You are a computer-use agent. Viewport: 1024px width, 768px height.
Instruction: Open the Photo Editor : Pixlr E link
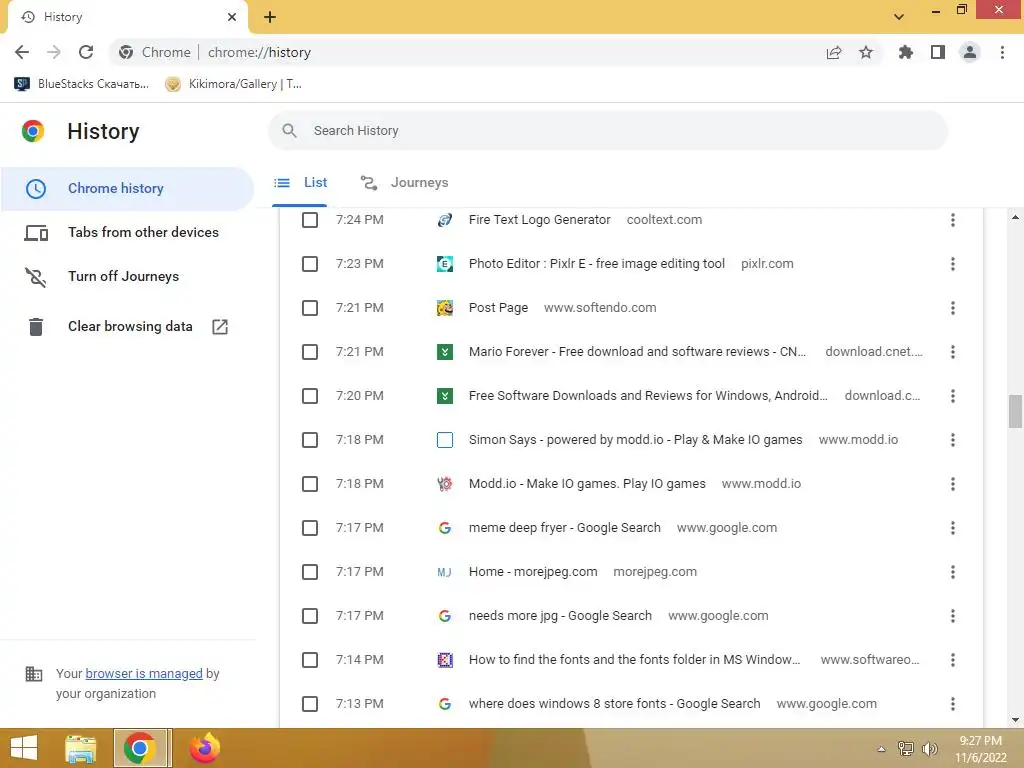coord(597,264)
